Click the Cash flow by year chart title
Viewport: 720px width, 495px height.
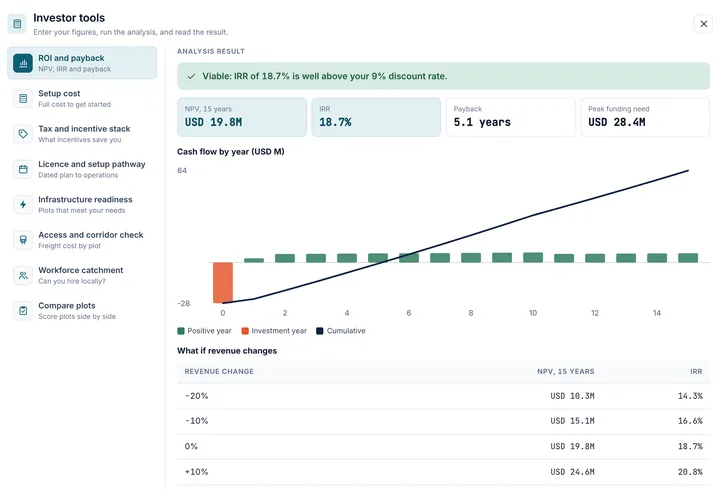coord(231,152)
